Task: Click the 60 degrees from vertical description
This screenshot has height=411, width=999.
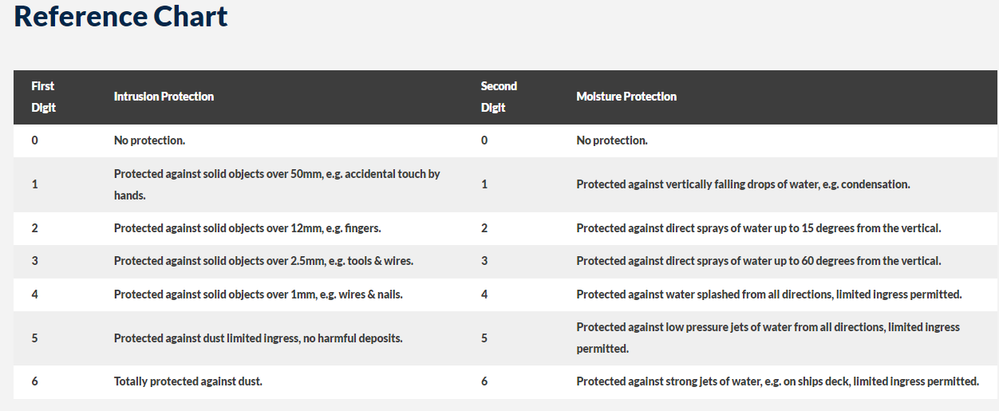Action: [759, 261]
